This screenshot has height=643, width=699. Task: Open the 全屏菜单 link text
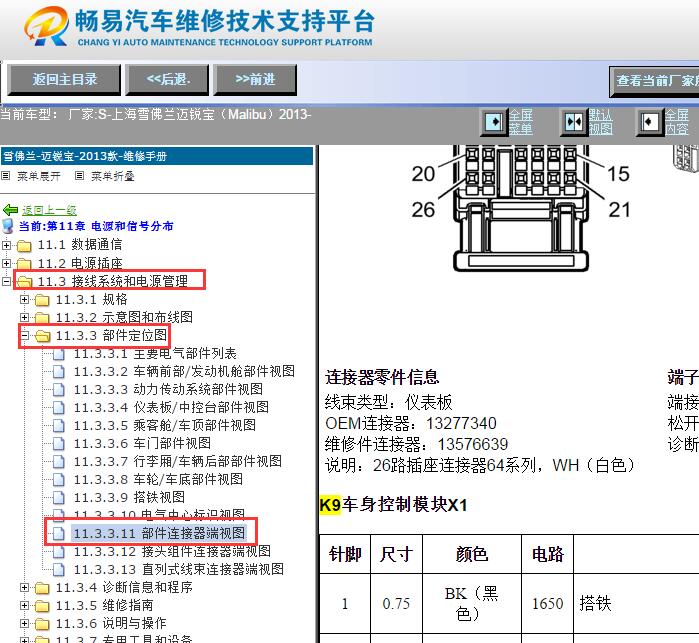click(x=521, y=122)
